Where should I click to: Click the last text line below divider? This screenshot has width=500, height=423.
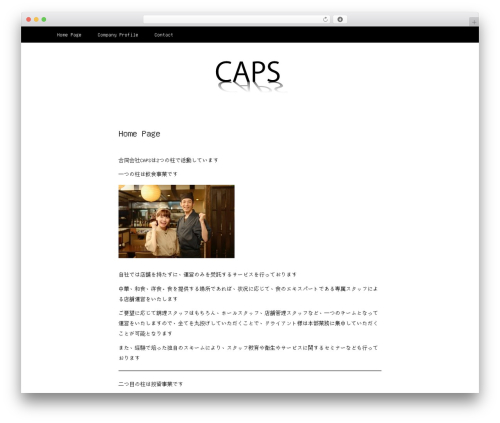151,384
